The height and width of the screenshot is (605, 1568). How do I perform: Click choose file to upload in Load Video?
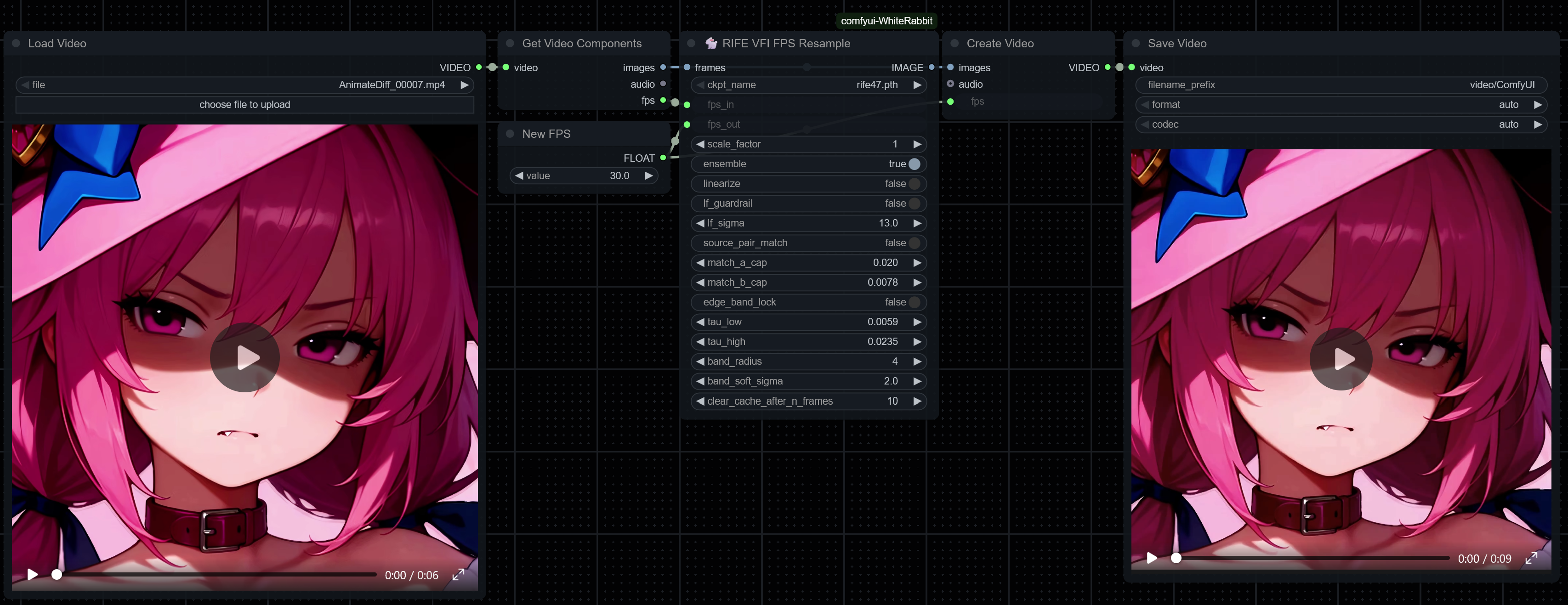(244, 104)
